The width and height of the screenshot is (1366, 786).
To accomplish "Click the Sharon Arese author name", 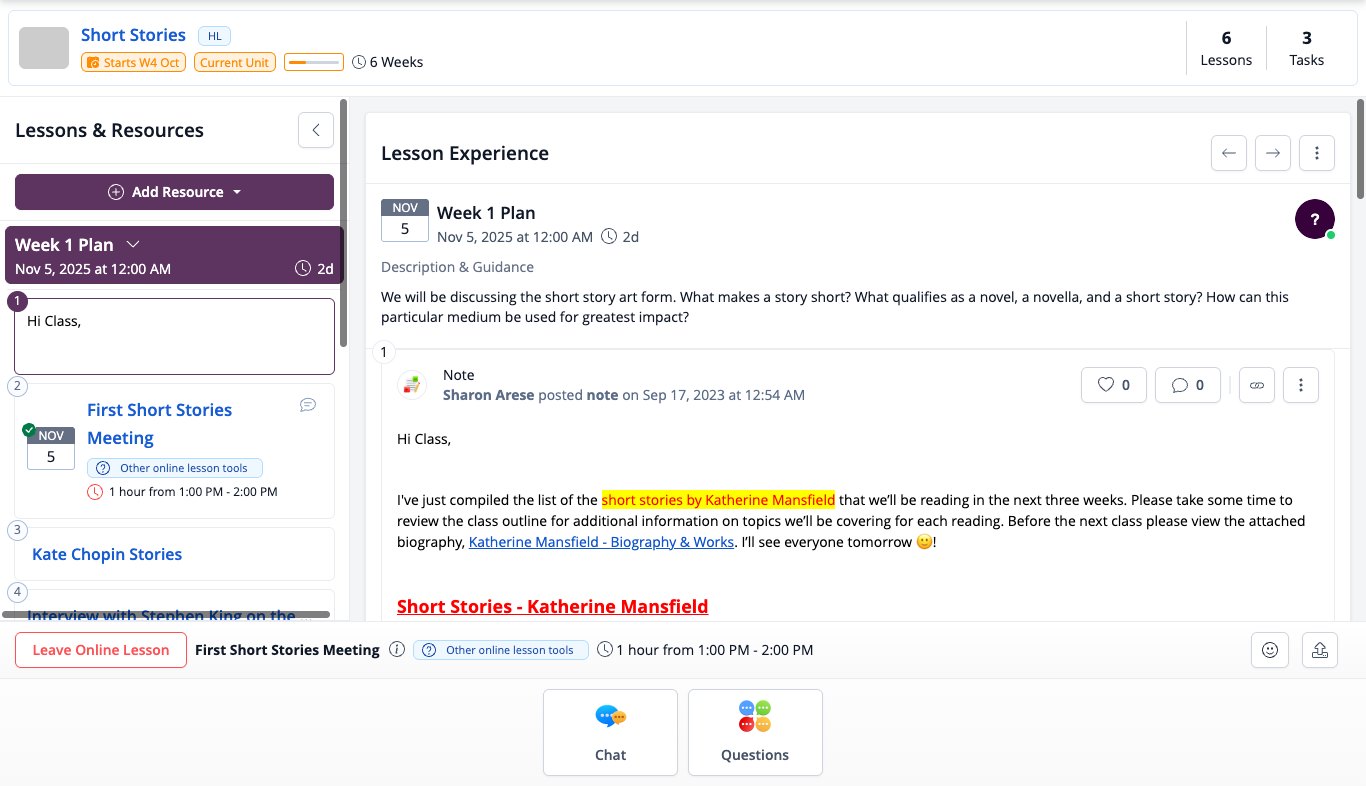I will pyautogui.click(x=488, y=395).
